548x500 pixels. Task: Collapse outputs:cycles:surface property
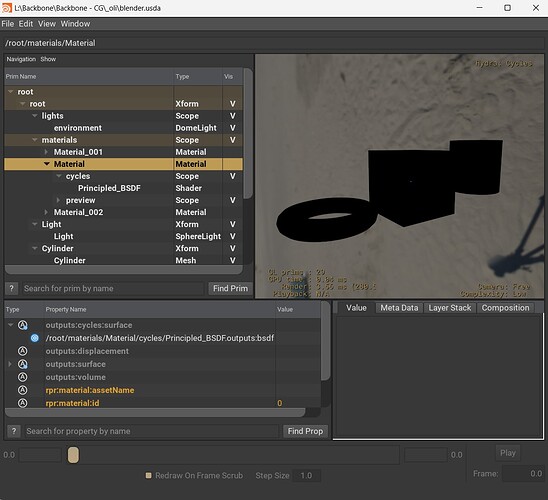pyautogui.click(x=11, y=325)
